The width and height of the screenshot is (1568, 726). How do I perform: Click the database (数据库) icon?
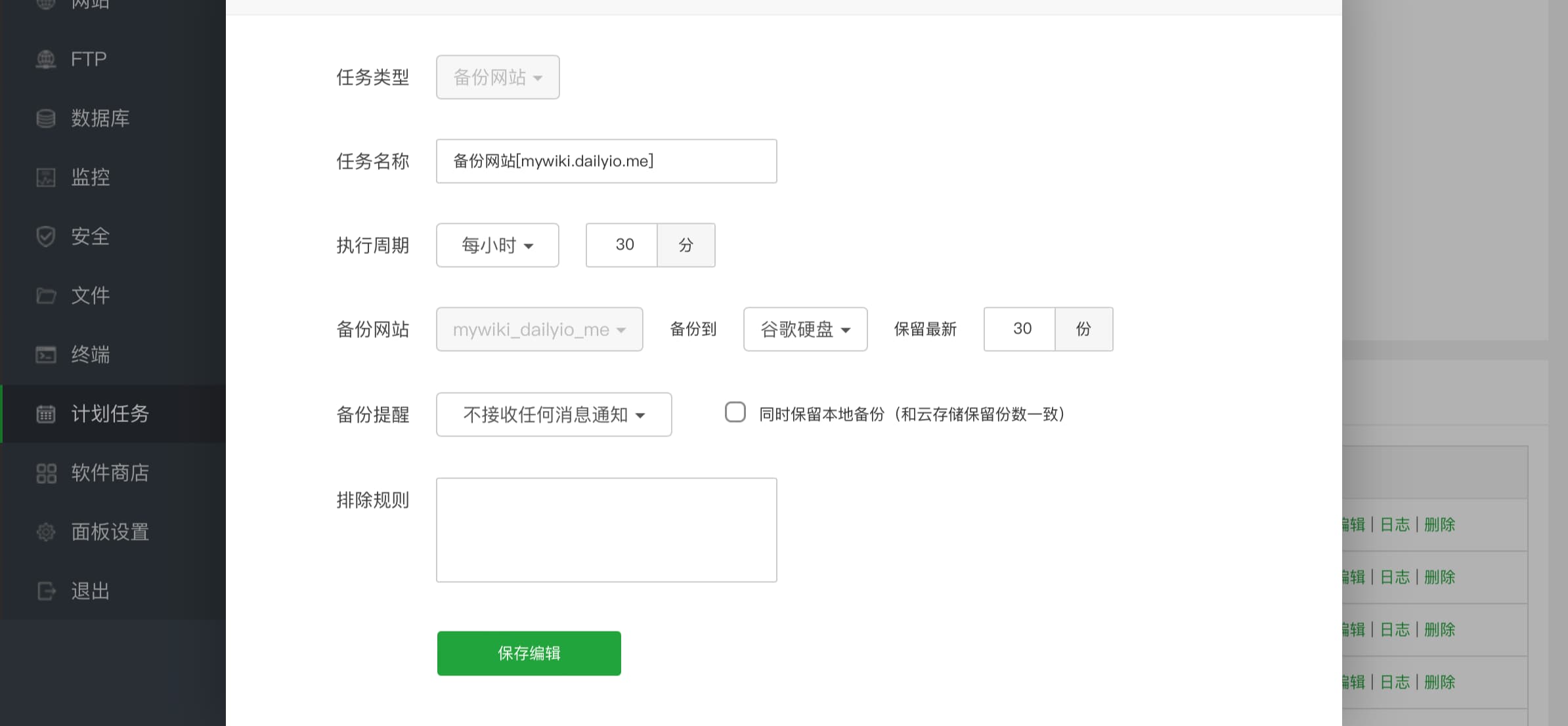coord(45,118)
